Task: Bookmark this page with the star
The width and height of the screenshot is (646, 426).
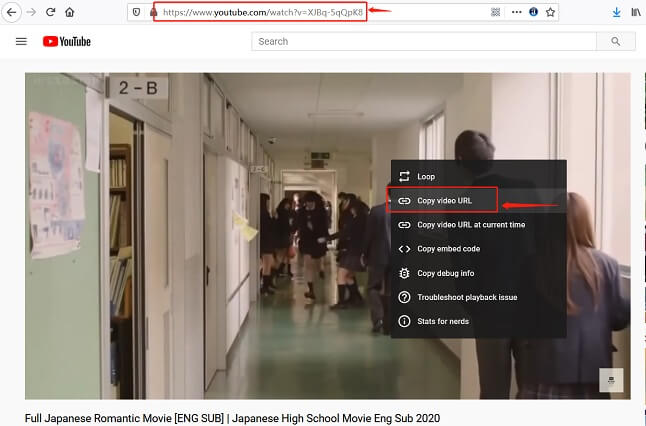Action: tap(550, 12)
